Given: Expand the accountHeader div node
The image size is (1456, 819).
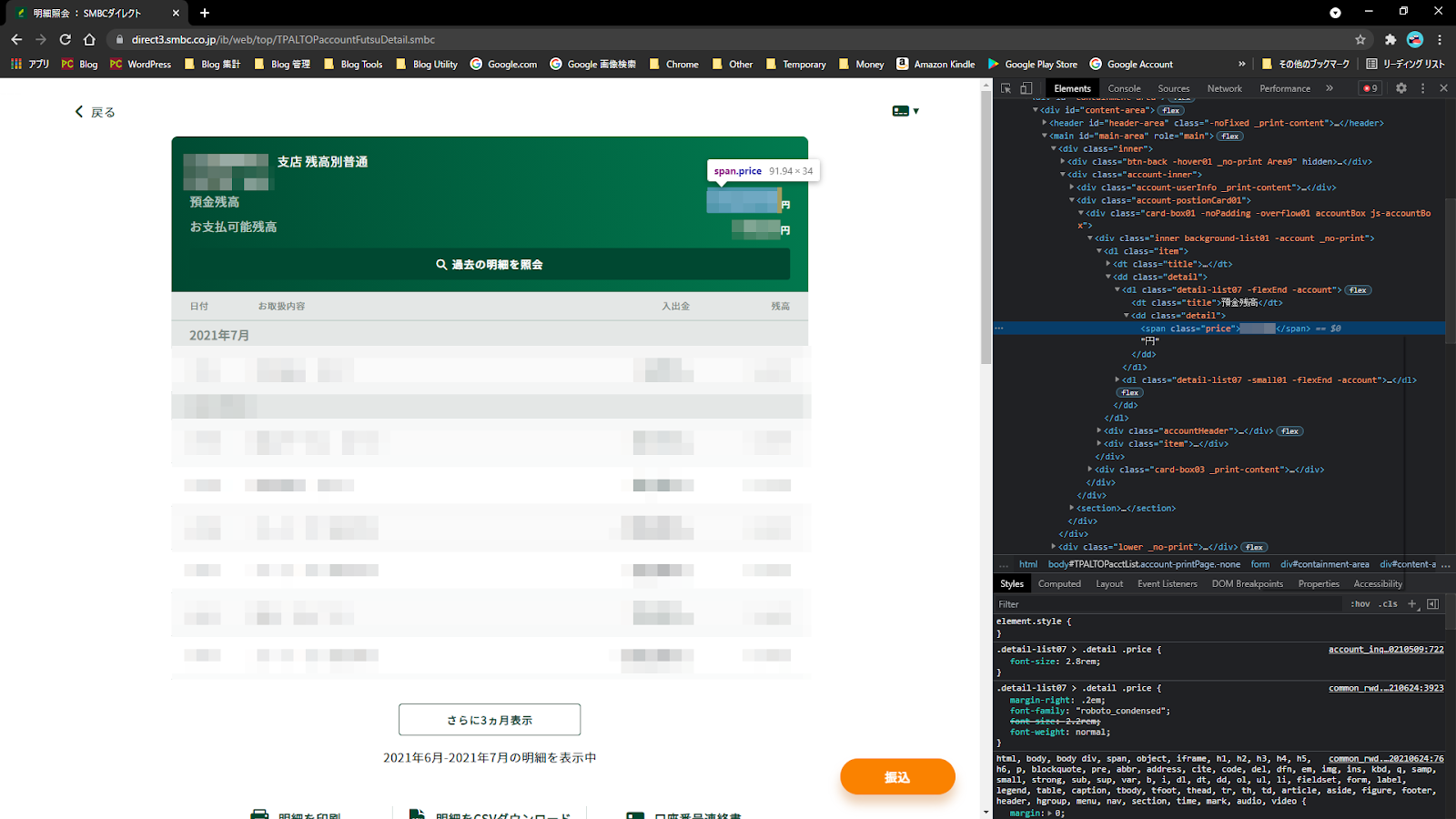Looking at the screenshot, I should (x=1099, y=430).
